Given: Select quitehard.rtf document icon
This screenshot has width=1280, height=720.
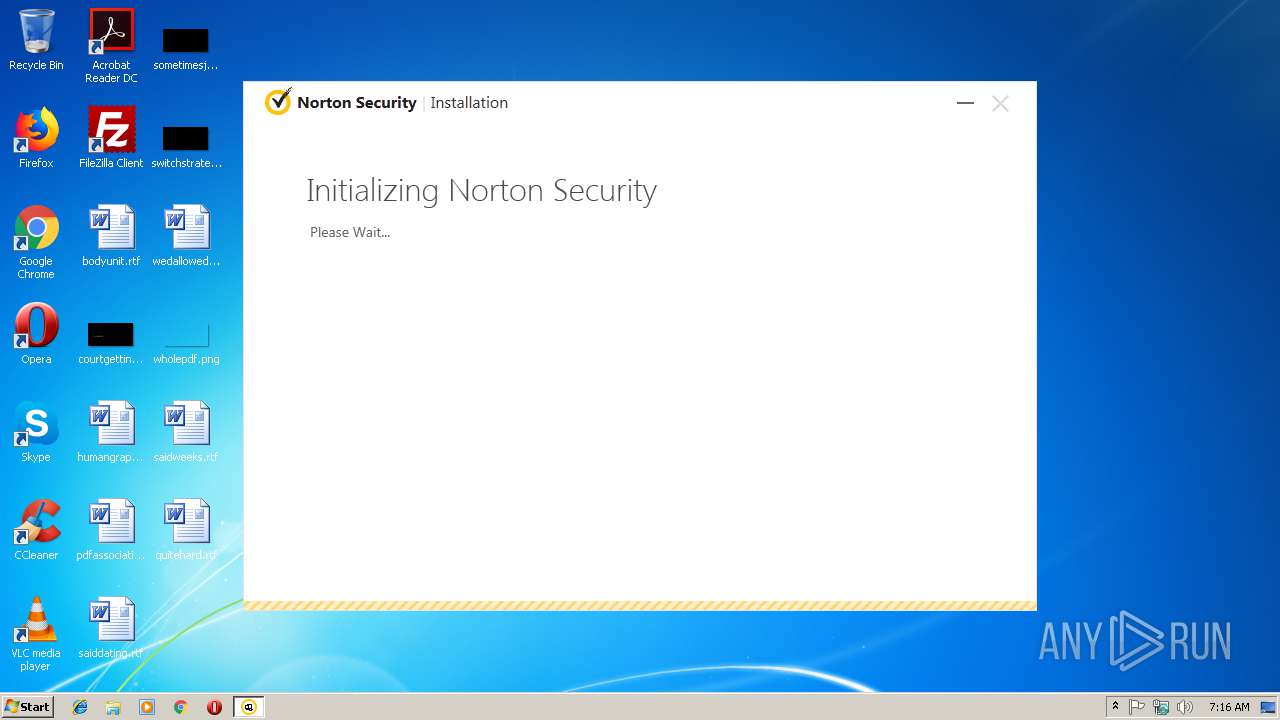Looking at the screenshot, I should pos(186,530).
